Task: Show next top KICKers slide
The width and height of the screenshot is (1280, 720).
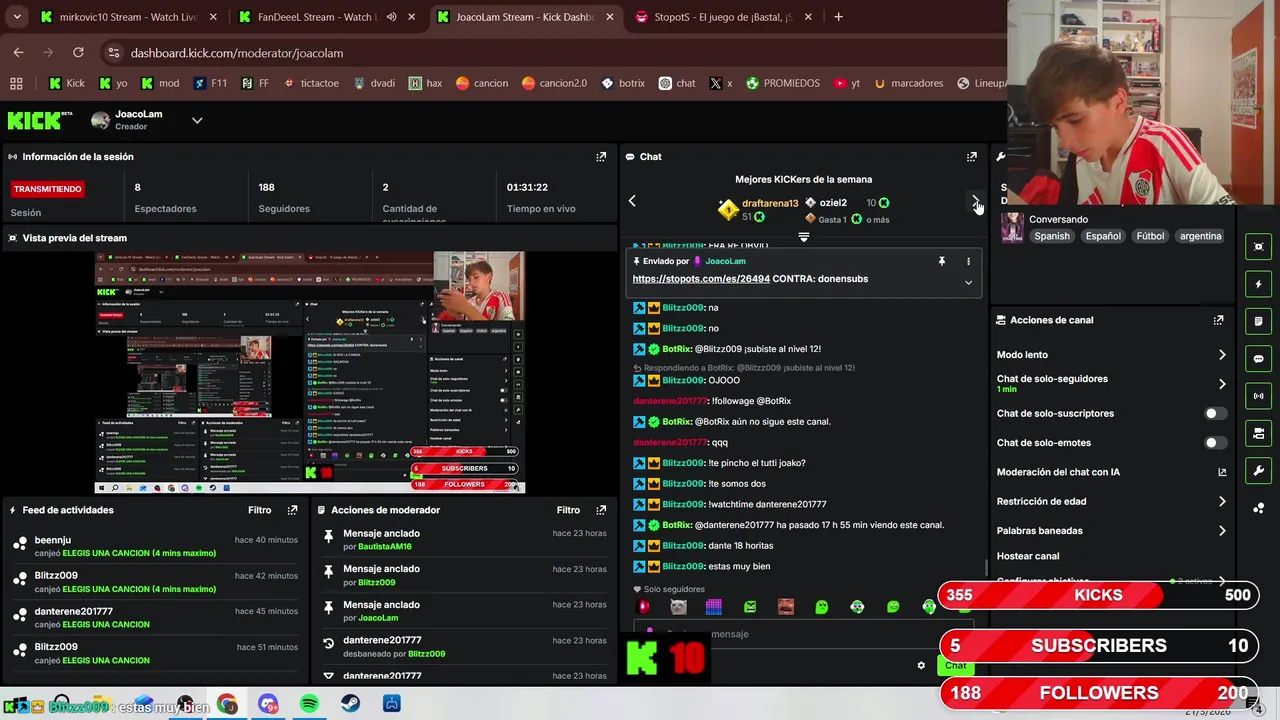Action: coord(975,201)
